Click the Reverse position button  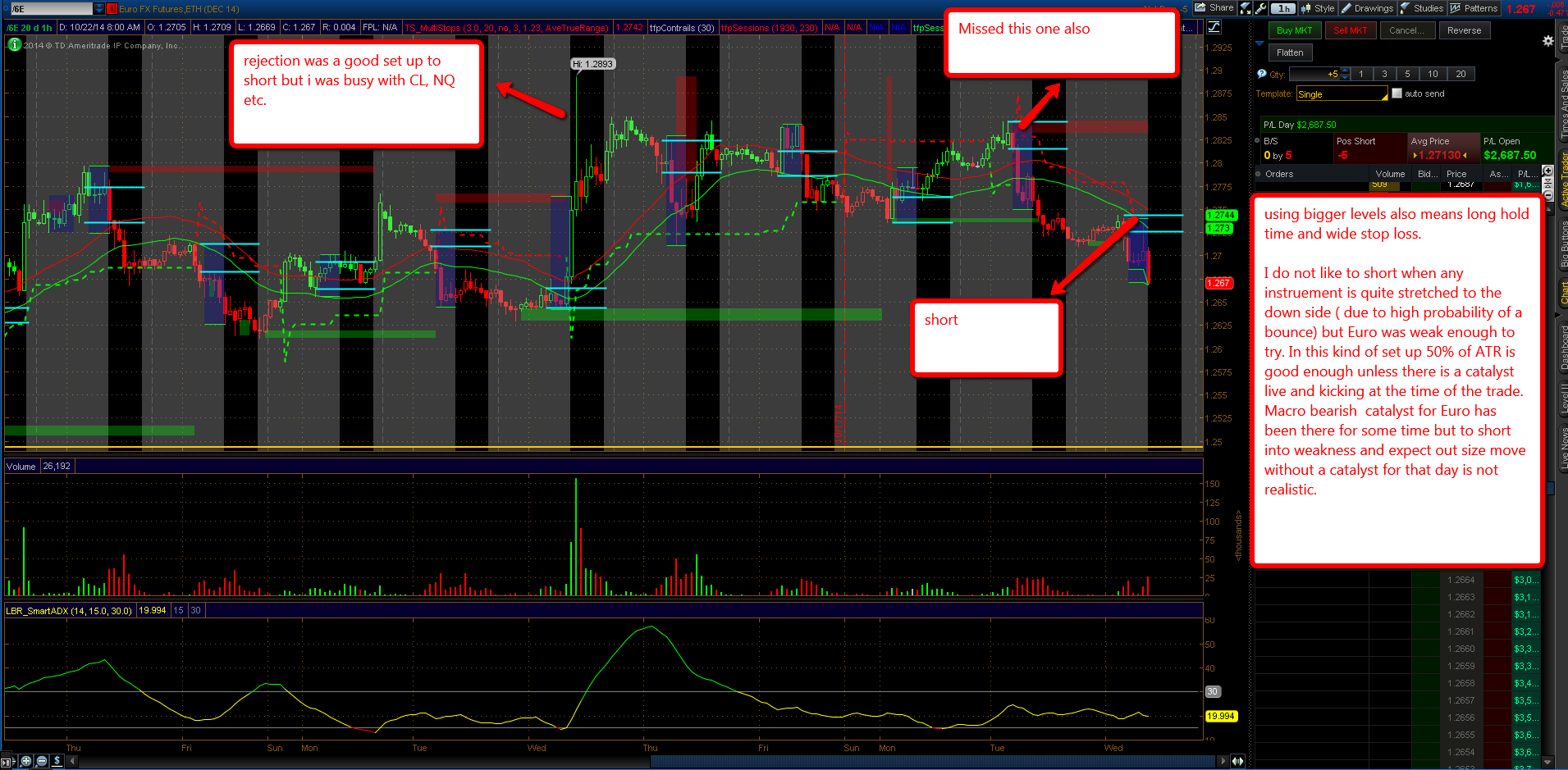coord(1464,30)
